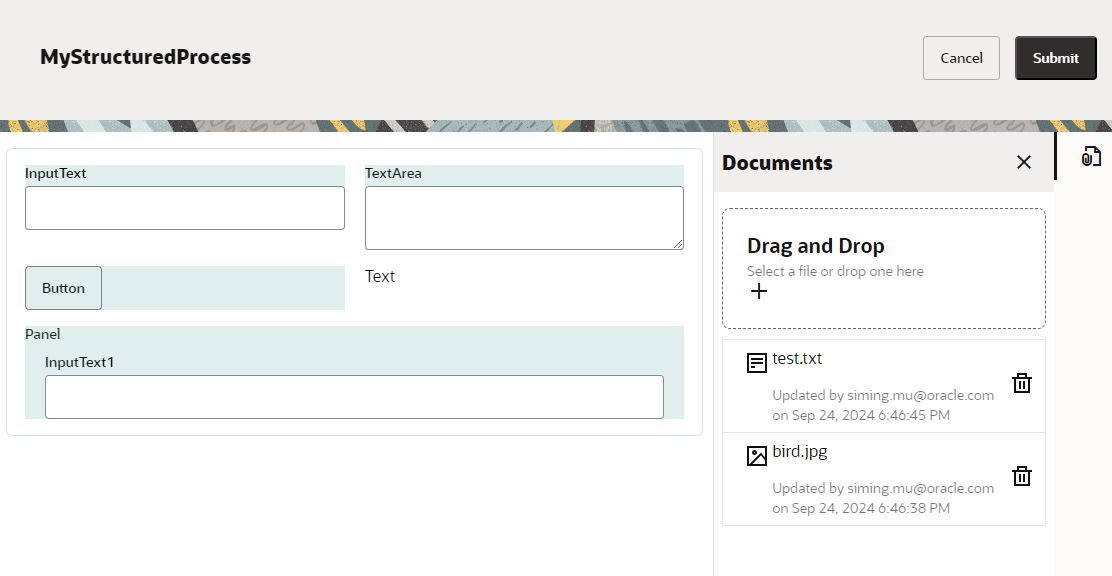Screen dimensions: 1112x576
Task: Click the Documents panel heading
Action: pos(777,162)
